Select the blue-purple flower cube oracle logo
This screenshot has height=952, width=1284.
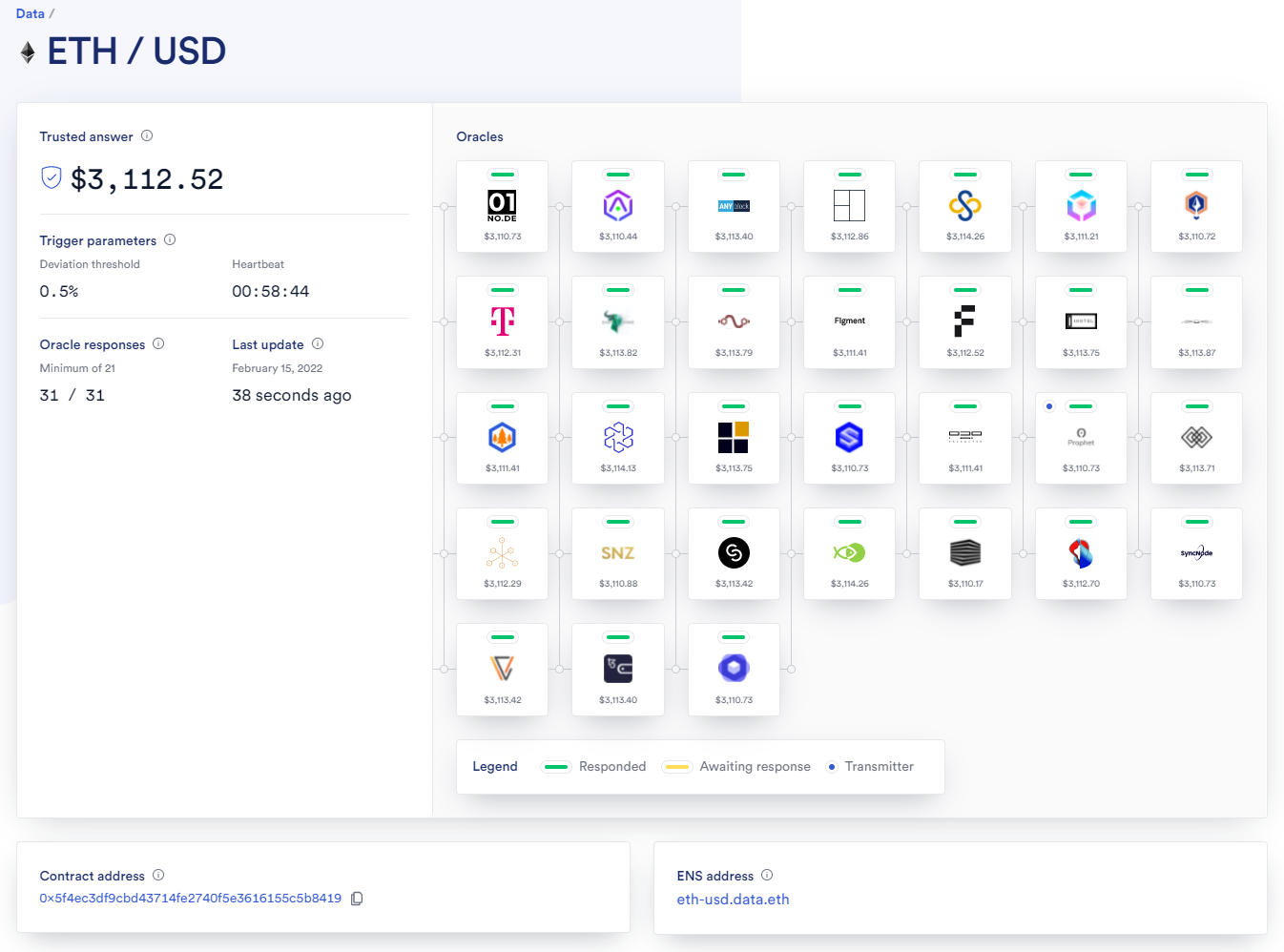click(734, 669)
